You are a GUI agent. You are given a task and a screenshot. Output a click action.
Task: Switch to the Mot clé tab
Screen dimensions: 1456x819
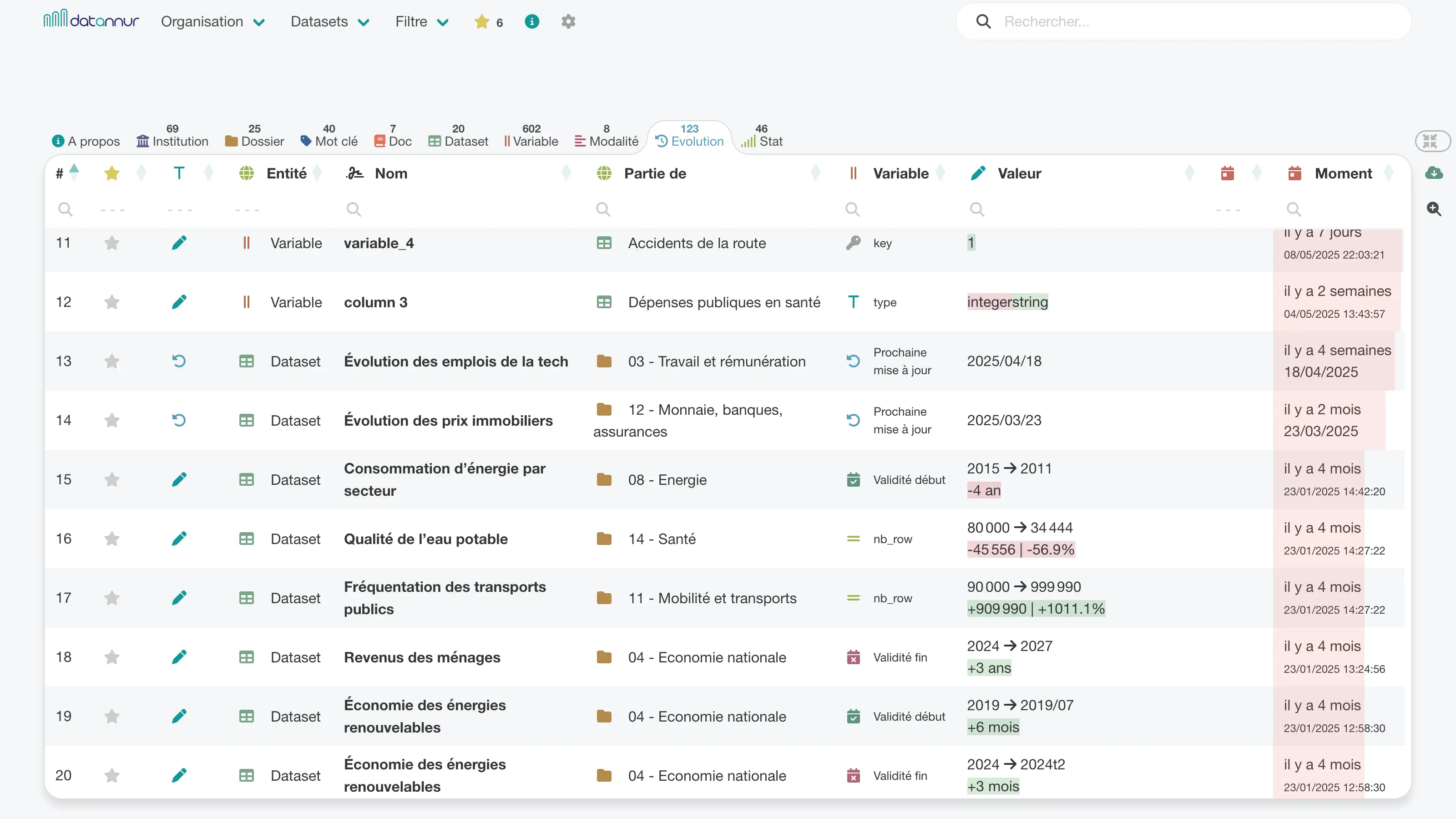[329, 136]
